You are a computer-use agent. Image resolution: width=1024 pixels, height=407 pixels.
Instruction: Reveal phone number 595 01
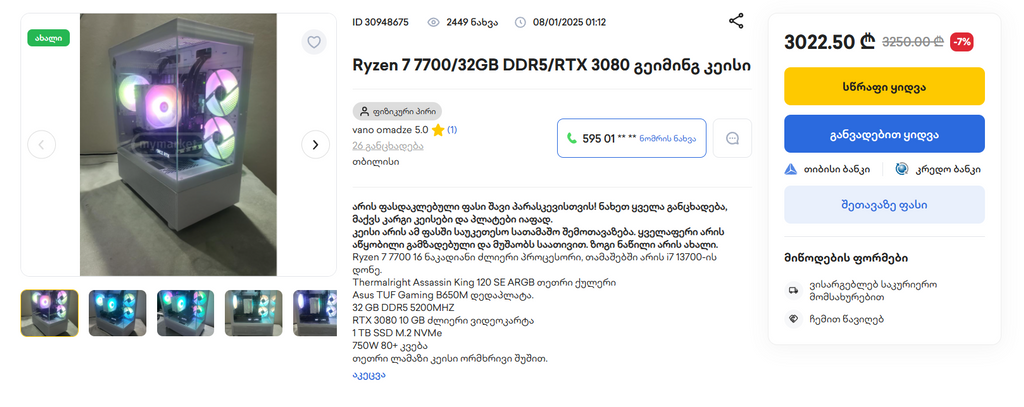coord(632,138)
